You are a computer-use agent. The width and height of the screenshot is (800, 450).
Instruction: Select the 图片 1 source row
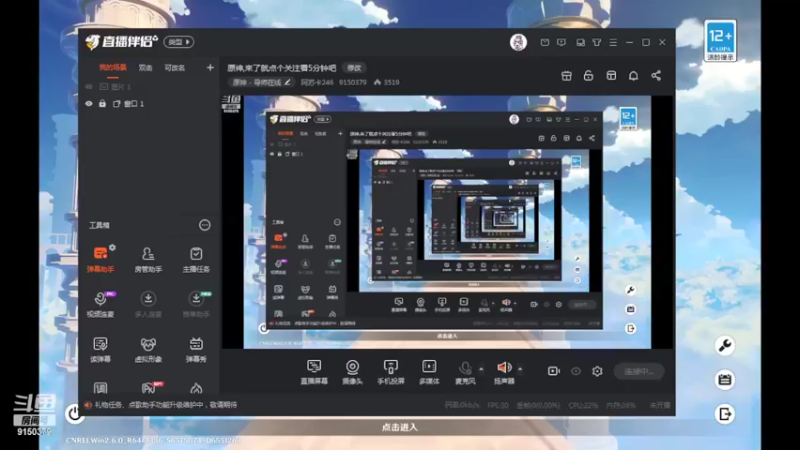(149, 87)
